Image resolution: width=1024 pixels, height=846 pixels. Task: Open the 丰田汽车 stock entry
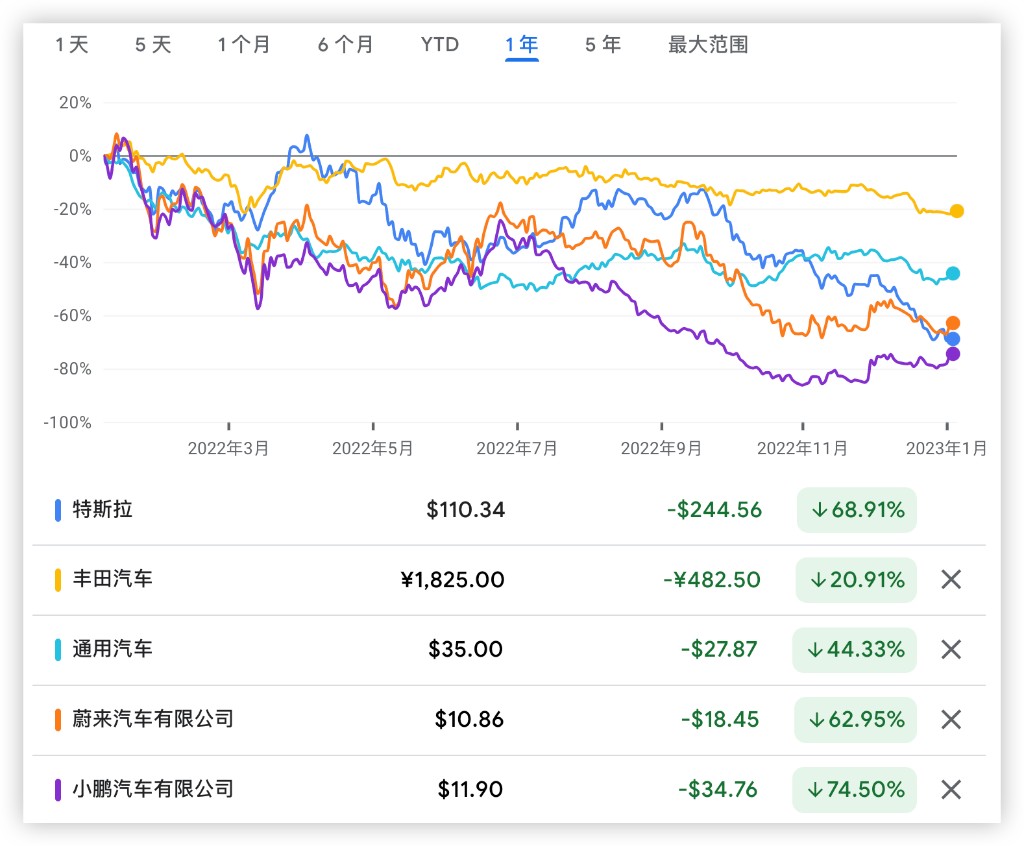(x=112, y=579)
